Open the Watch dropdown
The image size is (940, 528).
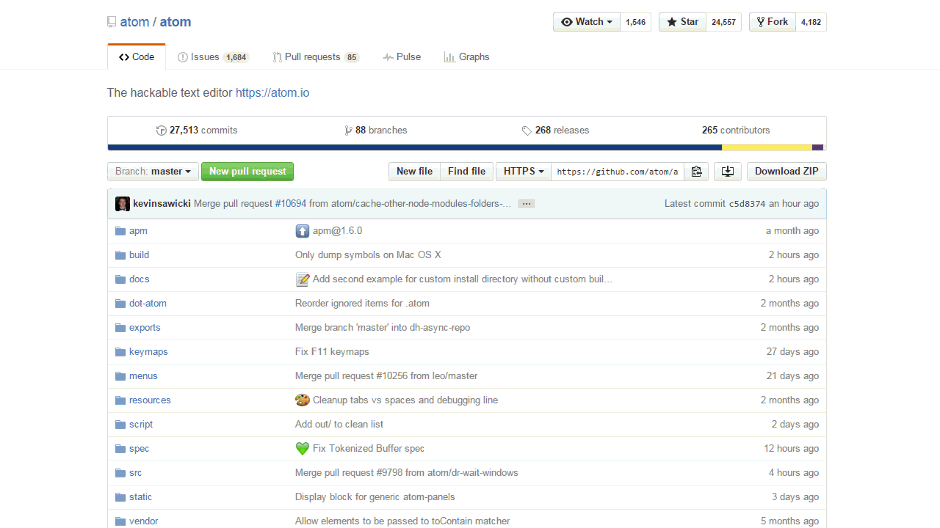point(587,22)
